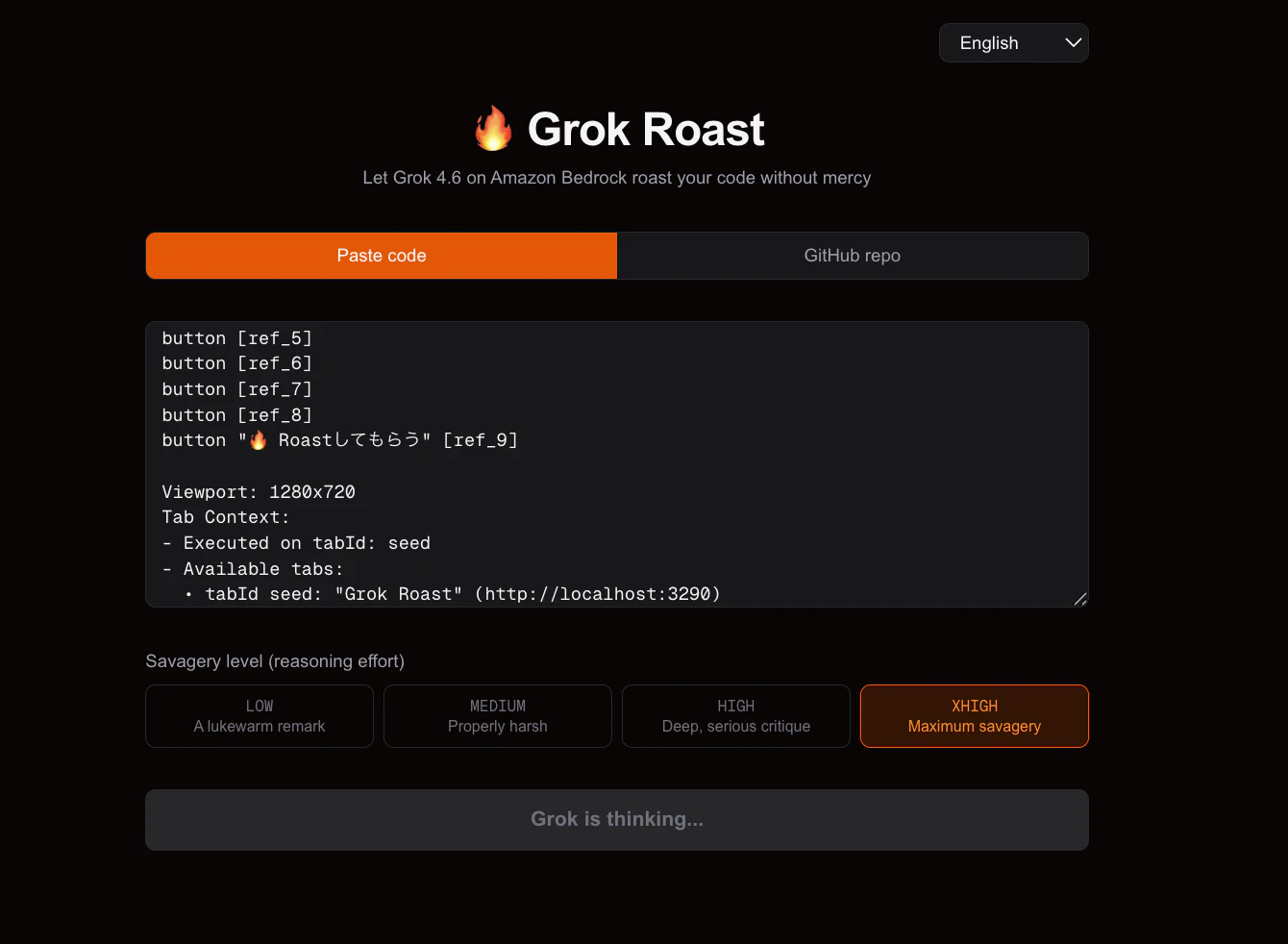Click the Available tabs: line

tap(253, 569)
